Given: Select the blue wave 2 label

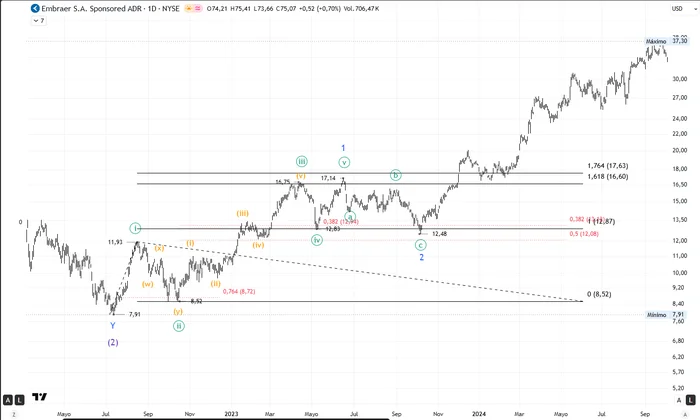Looking at the screenshot, I should coord(421,257).
